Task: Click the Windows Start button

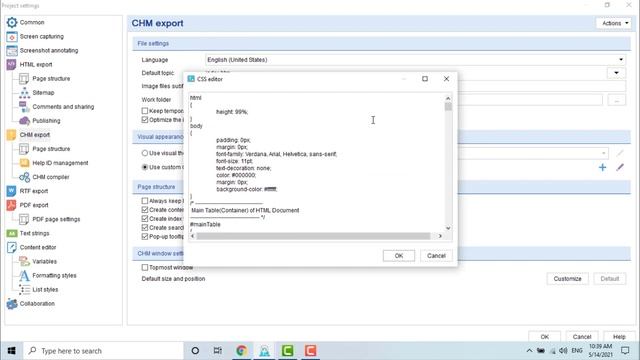Action: click(12, 351)
